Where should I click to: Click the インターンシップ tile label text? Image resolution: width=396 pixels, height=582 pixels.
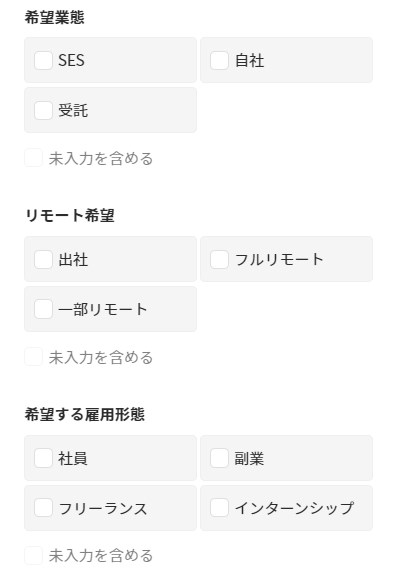pyautogui.click(x=294, y=508)
